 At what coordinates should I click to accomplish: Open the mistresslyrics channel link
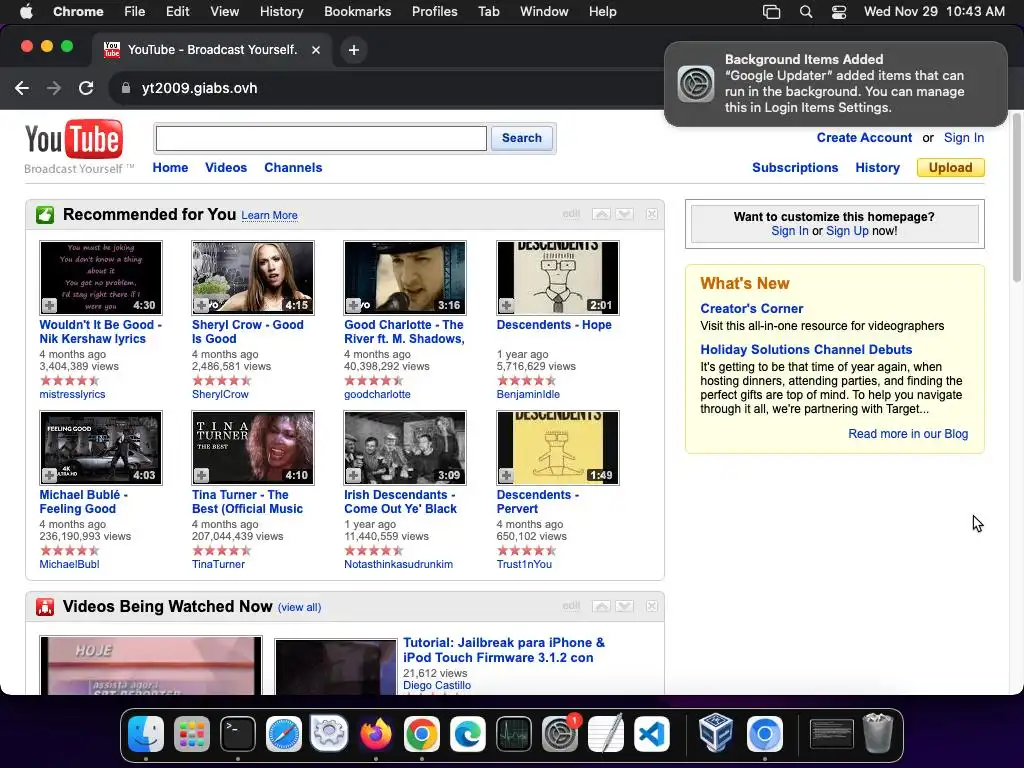pyautogui.click(x=72, y=394)
